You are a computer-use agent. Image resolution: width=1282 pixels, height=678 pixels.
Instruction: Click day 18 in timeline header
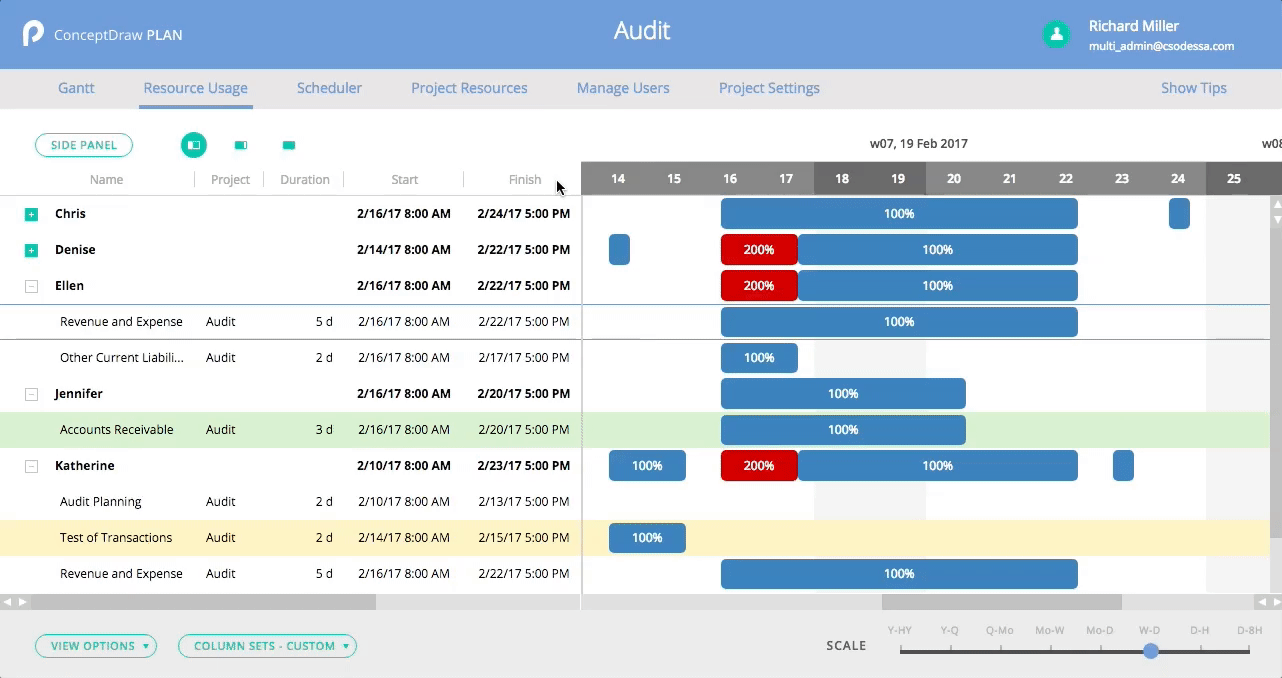842,179
